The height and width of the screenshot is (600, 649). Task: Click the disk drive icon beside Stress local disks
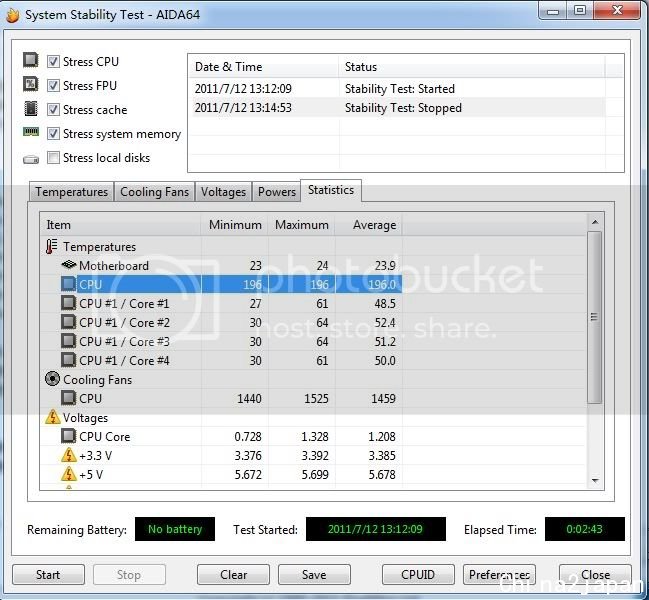pyautogui.click(x=31, y=159)
